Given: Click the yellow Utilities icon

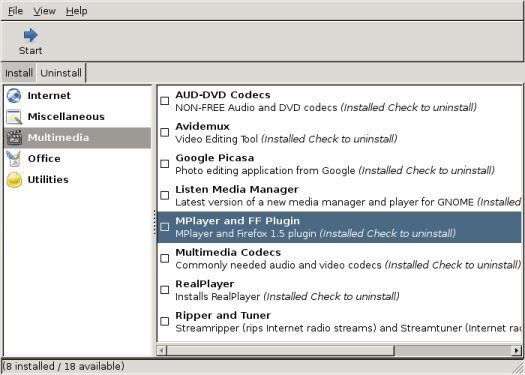Looking at the screenshot, I should 14,180.
